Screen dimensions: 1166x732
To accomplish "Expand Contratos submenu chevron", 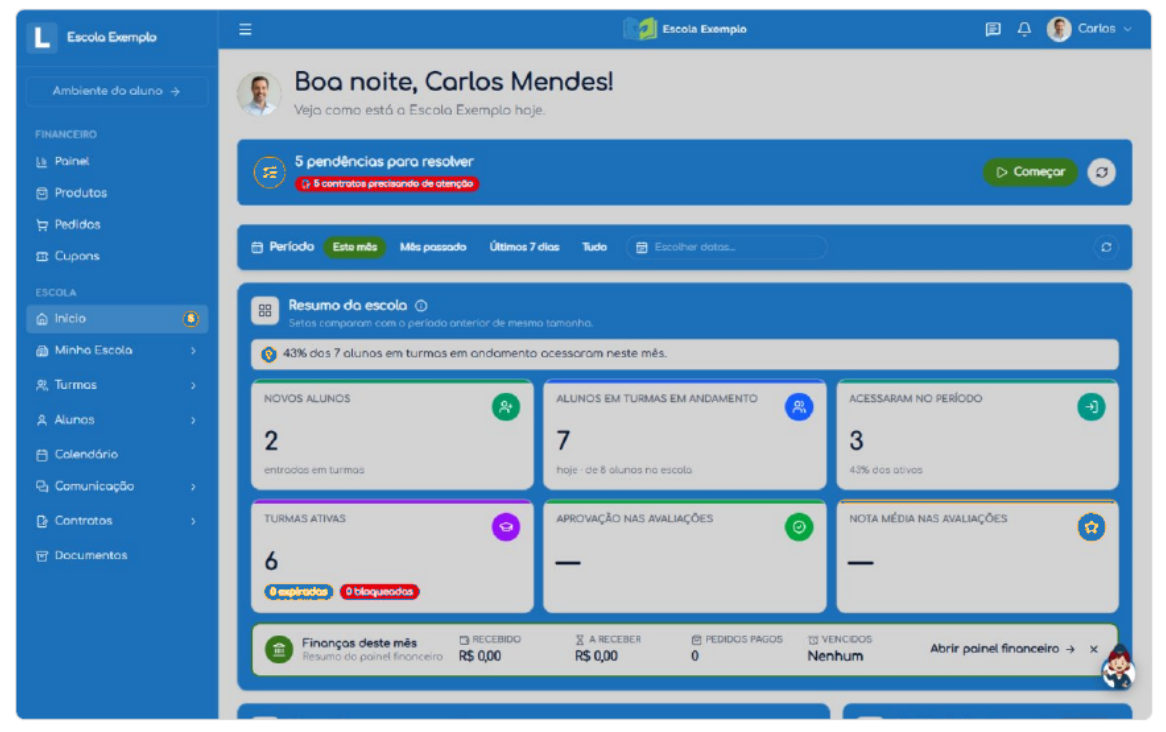I will click(x=193, y=521).
